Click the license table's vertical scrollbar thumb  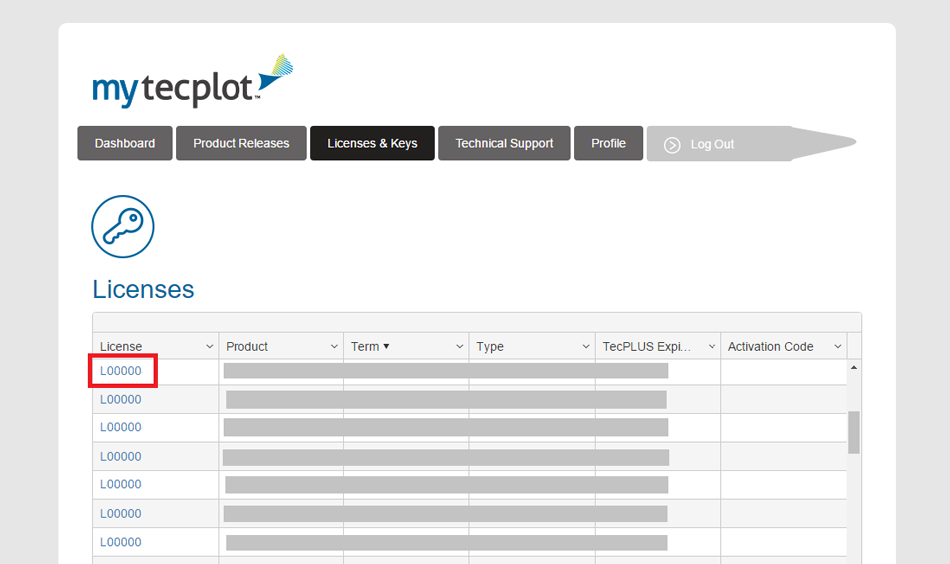[854, 432]
